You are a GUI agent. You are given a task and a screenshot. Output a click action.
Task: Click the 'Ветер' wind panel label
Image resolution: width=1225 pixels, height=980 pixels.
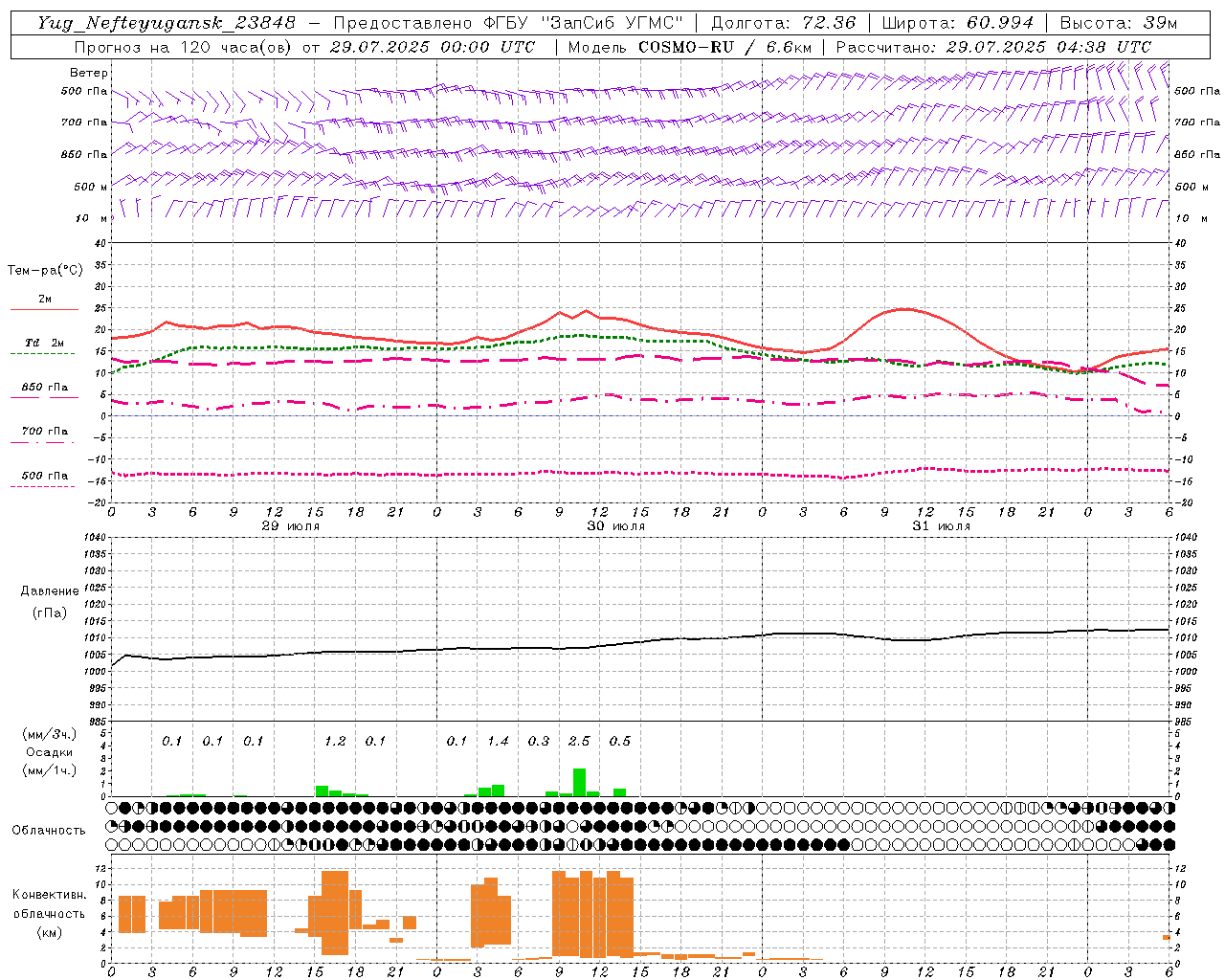click(x=89, y=73)
